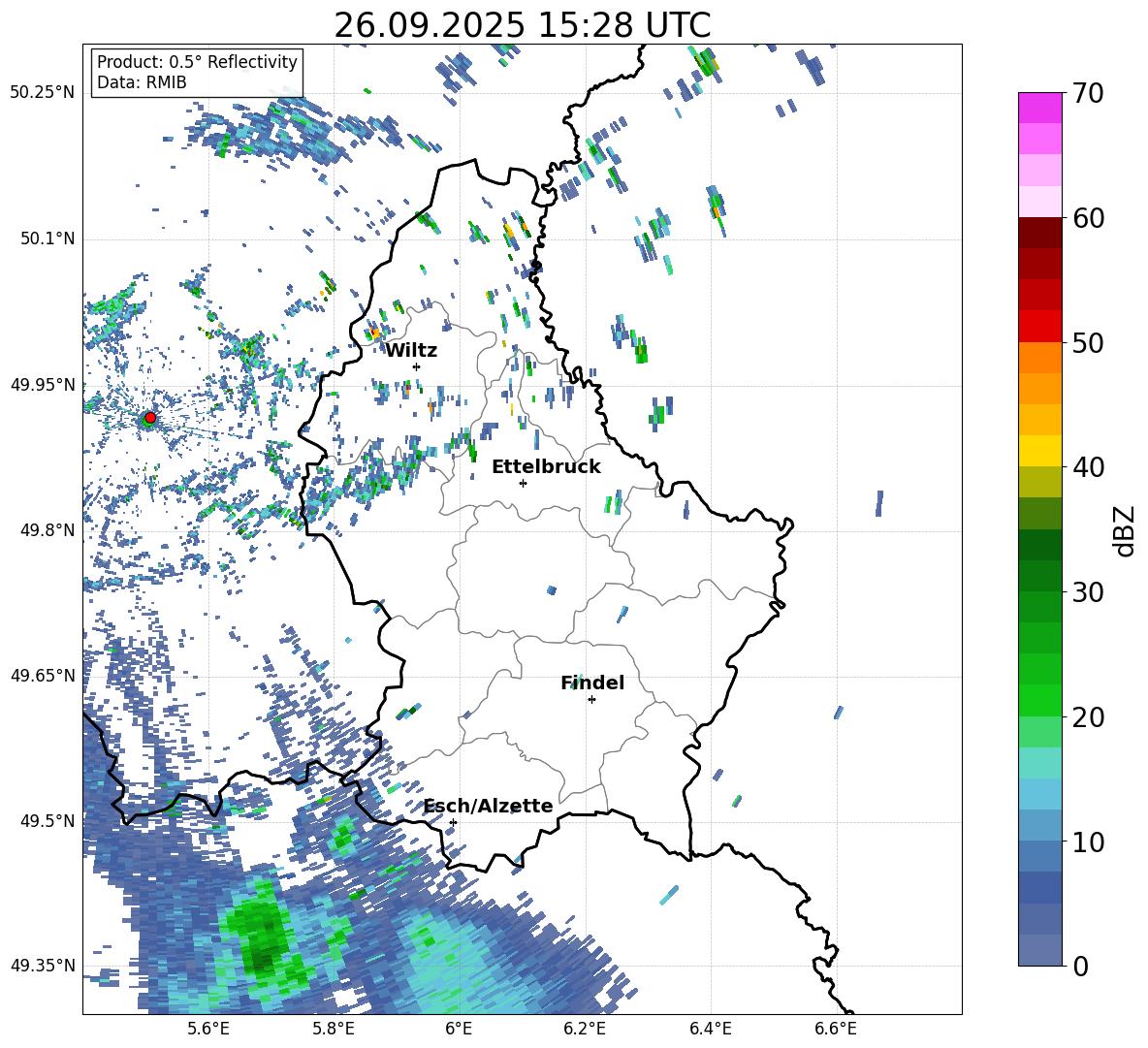Click the 49.65°N latitude label
This screenshot has width=1148, height=1048.
coord(43,675)
